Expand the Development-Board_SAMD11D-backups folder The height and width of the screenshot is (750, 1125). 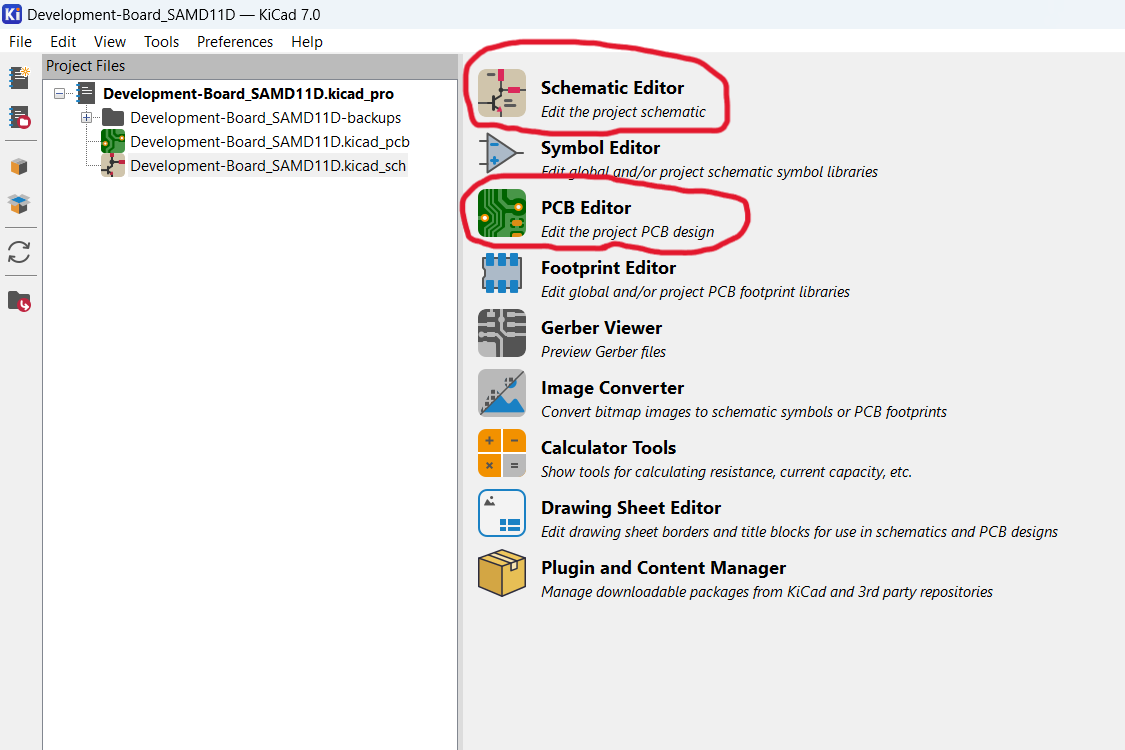(87, 118)
